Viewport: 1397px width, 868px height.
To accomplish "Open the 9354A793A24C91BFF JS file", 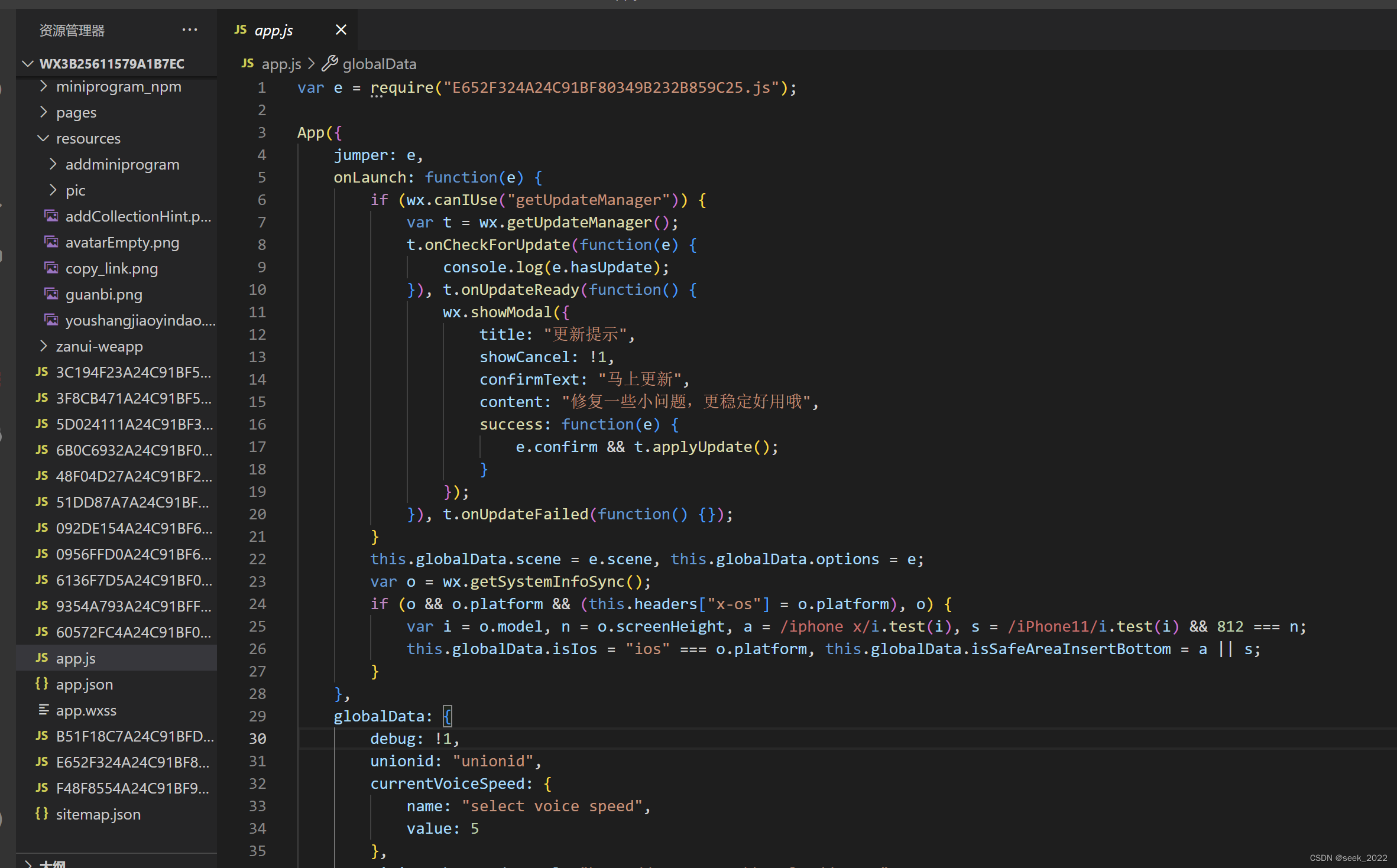I will [116, 606].
